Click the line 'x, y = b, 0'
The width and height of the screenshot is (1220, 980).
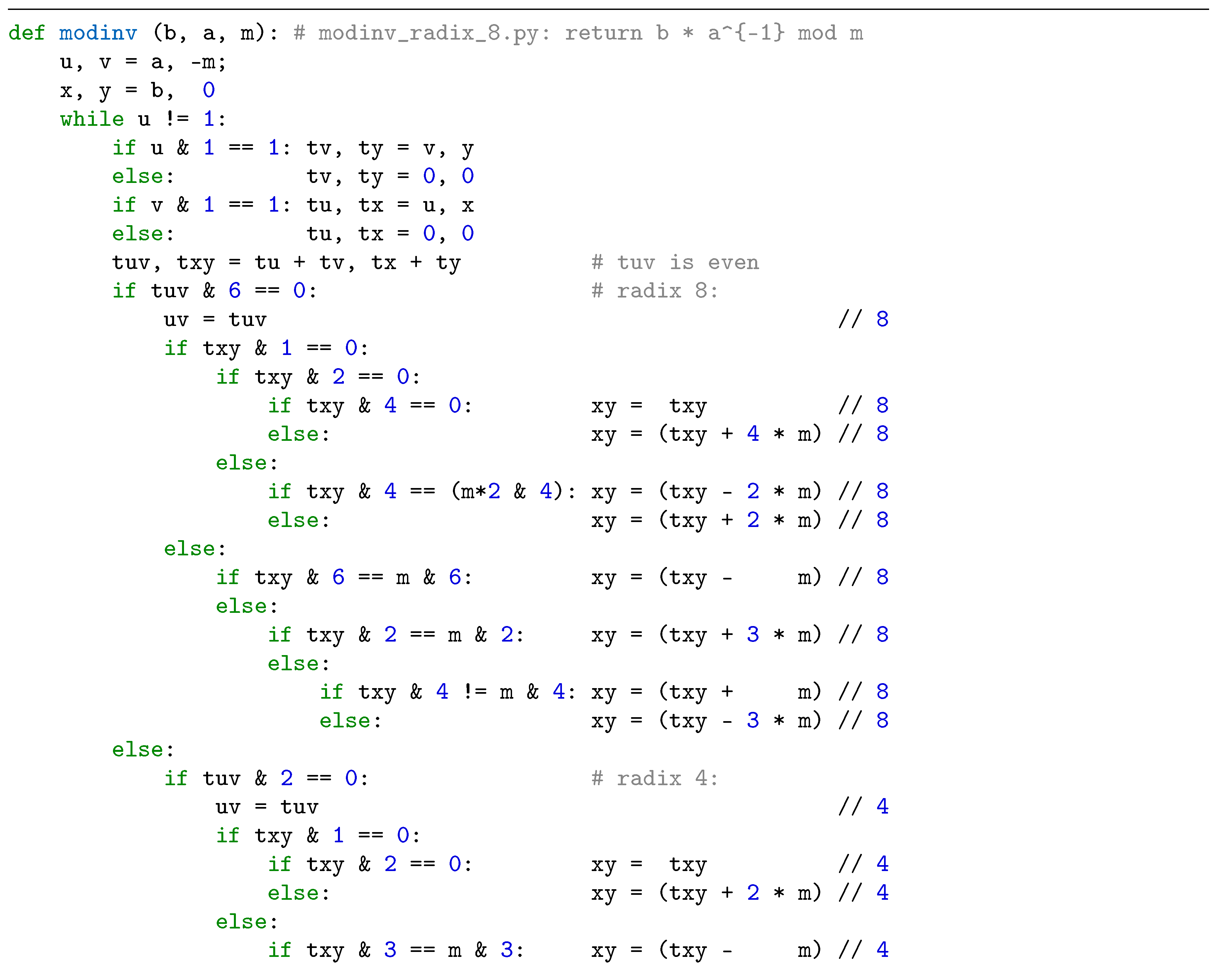(x=137, y=91)
